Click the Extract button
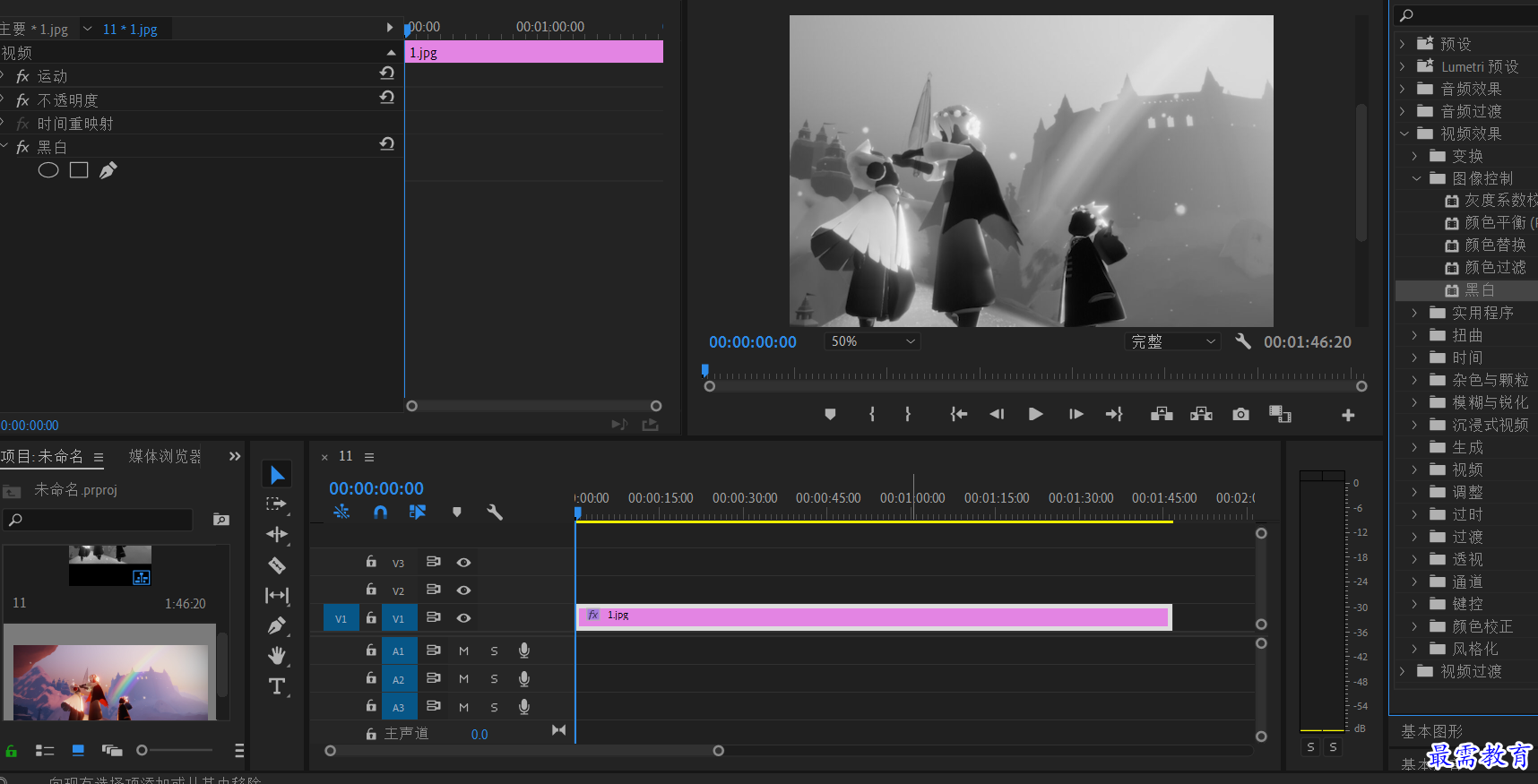Screen dimensions: 1538x784 click(1201, 414)
